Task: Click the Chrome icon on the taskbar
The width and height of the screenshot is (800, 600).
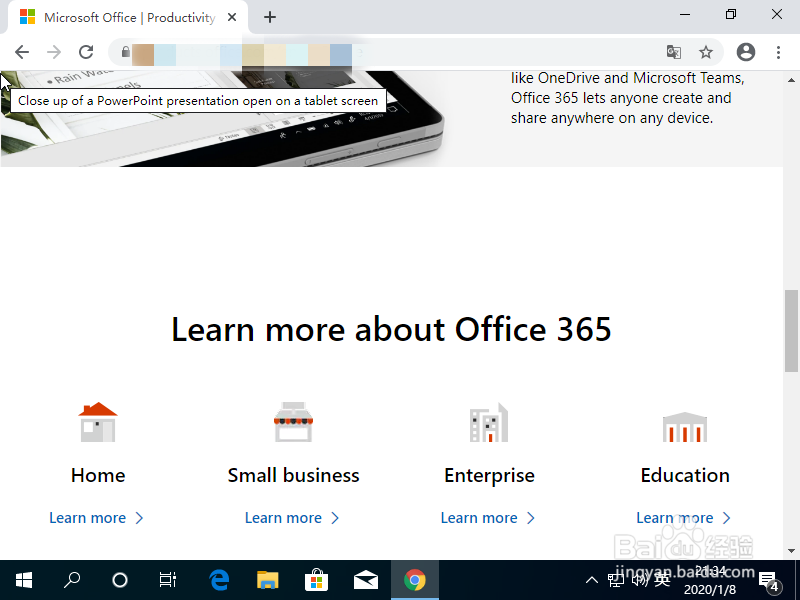Action: click(x=415, y=580)
